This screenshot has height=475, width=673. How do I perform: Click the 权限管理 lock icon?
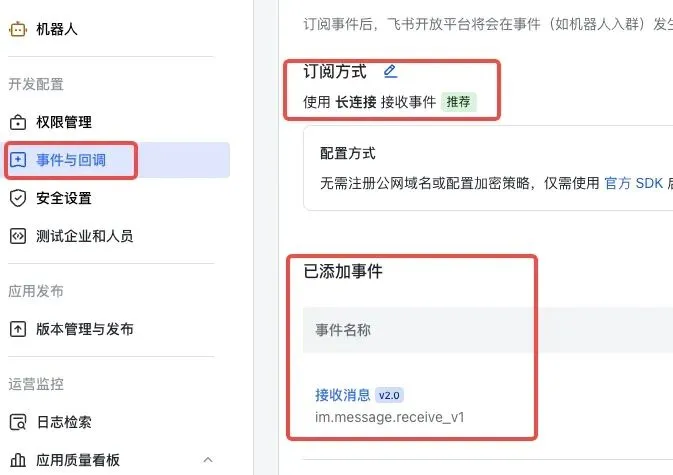tap(17, 122)
